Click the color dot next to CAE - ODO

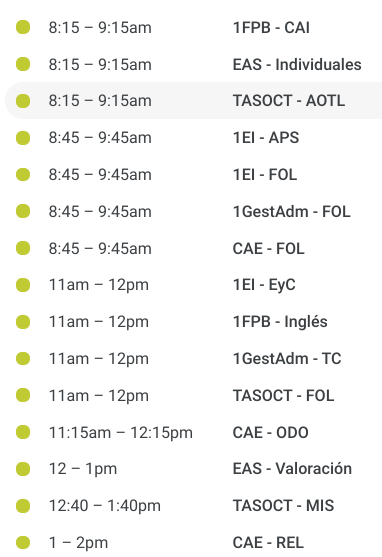click(23, 432)
